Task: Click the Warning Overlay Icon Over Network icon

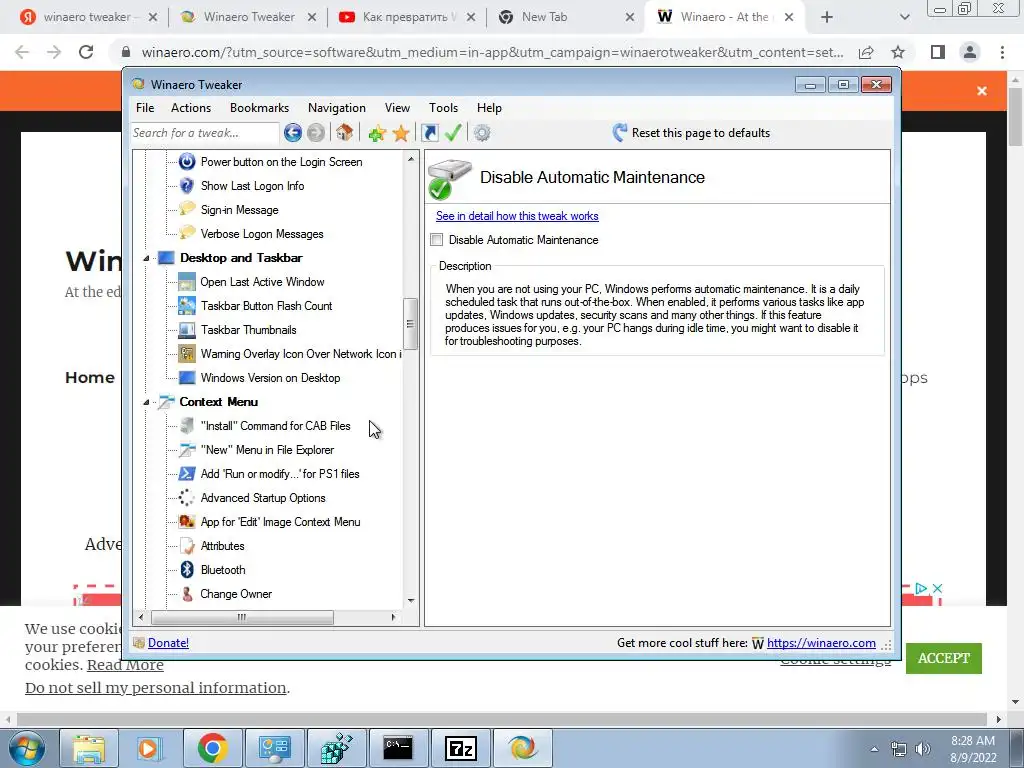Action: [x=187, y=353]
